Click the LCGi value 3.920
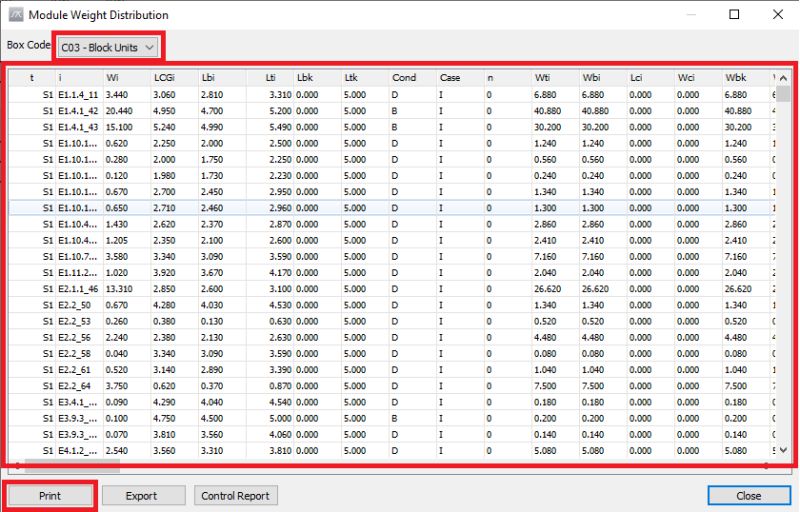The image size is (800, 512). (x=164, y=273)
